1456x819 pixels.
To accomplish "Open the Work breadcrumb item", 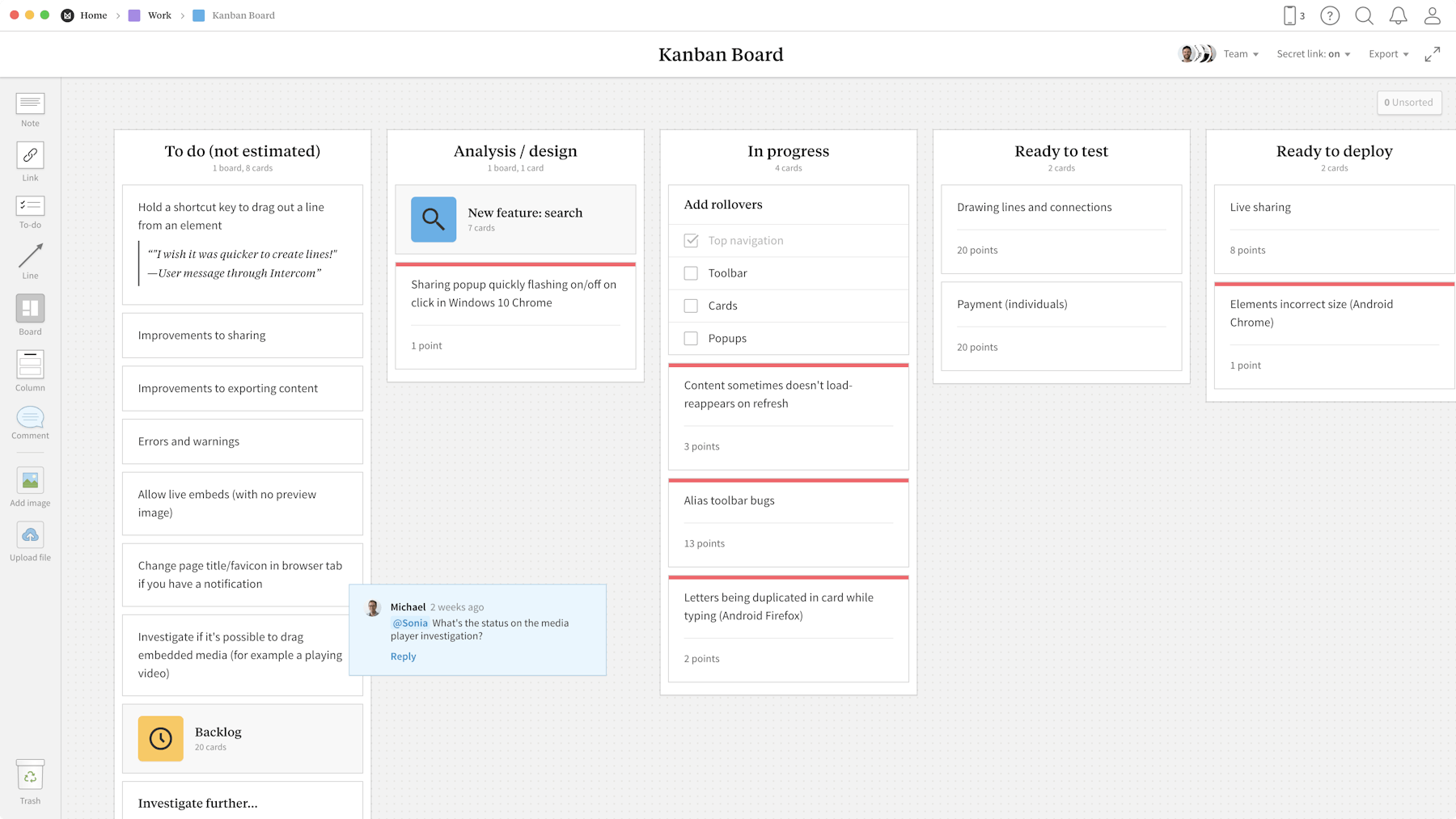I will point(159,15).
